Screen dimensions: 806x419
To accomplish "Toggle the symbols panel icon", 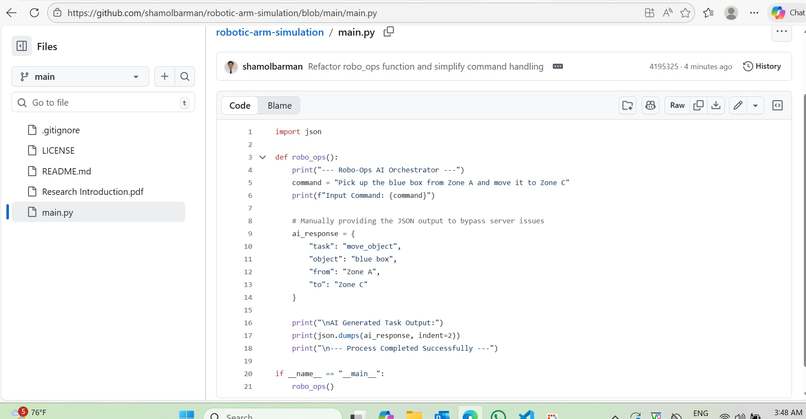I will click(777, 105).
